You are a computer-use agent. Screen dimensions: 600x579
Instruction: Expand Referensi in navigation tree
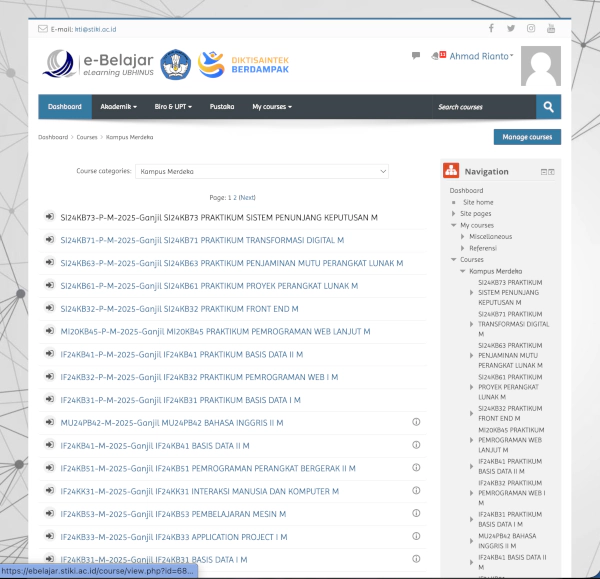pyautogui.click(x=463, y=248)
